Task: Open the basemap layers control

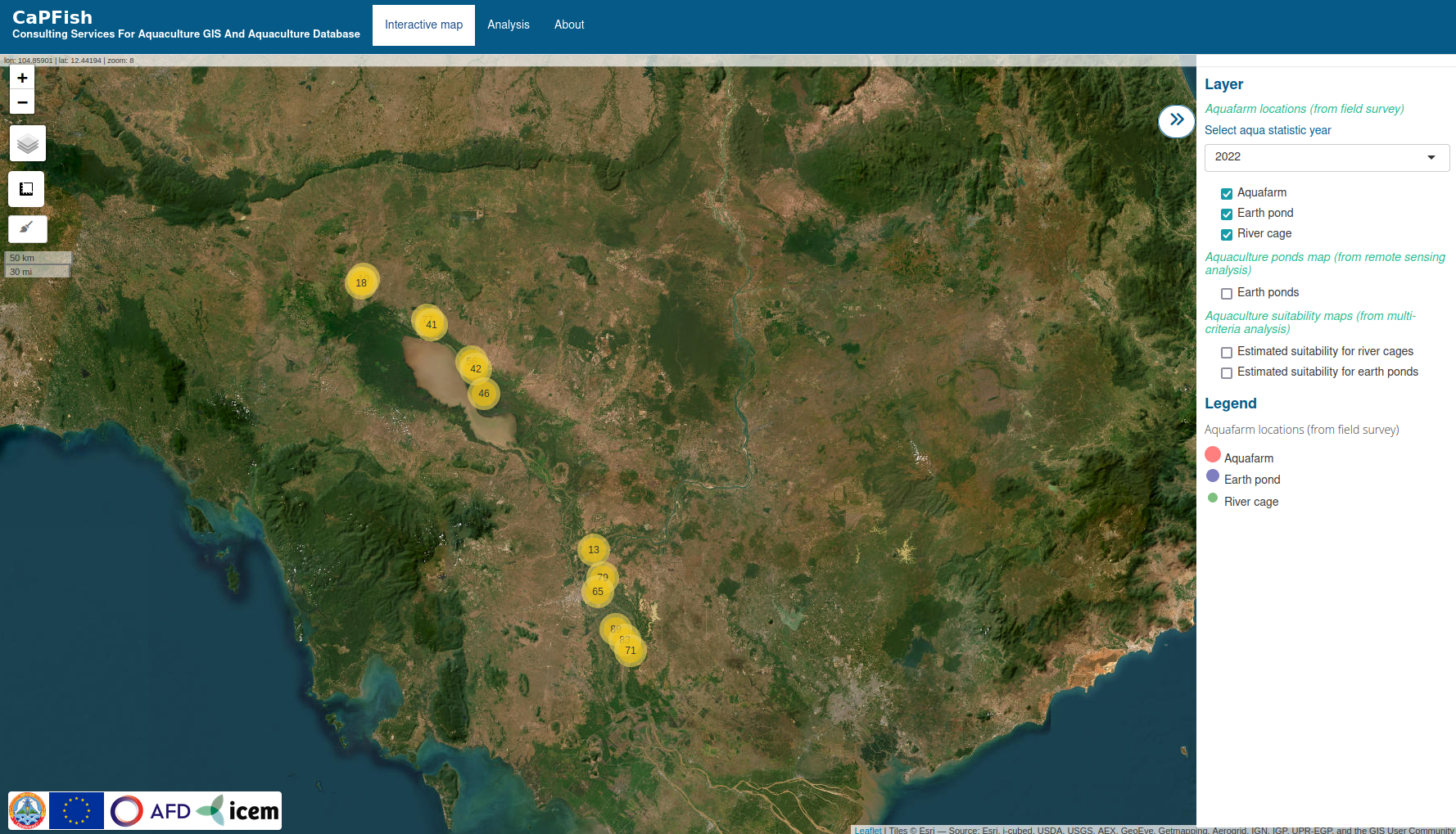Action: coord(27,144)
